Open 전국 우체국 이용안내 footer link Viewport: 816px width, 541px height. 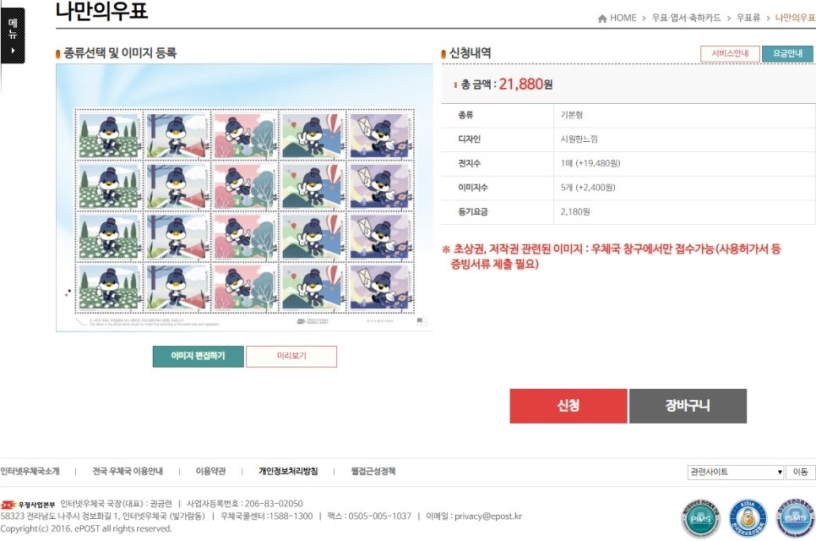[x=128, y=471]
